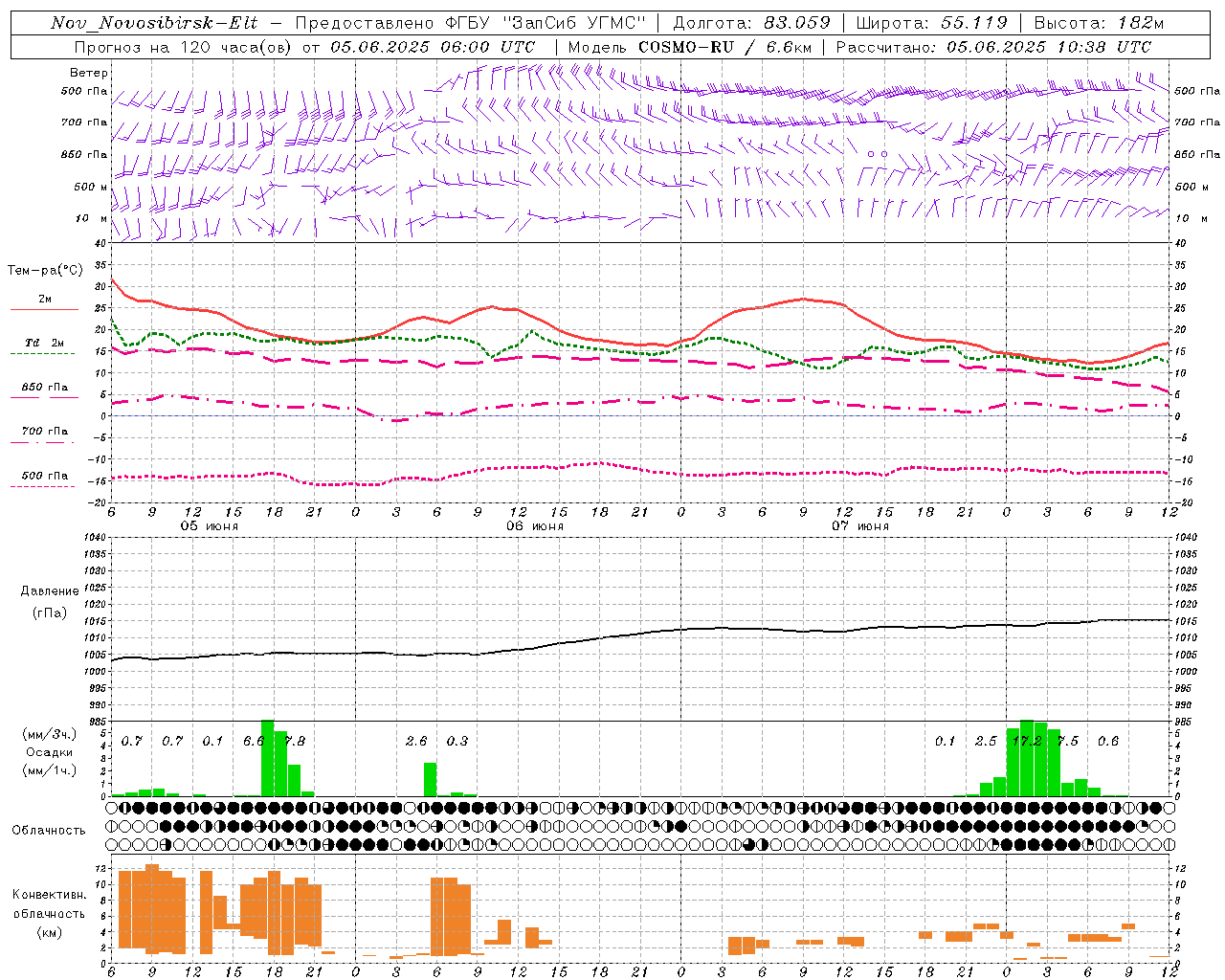Click the 2.5 precipitation value

pos(986,741)
